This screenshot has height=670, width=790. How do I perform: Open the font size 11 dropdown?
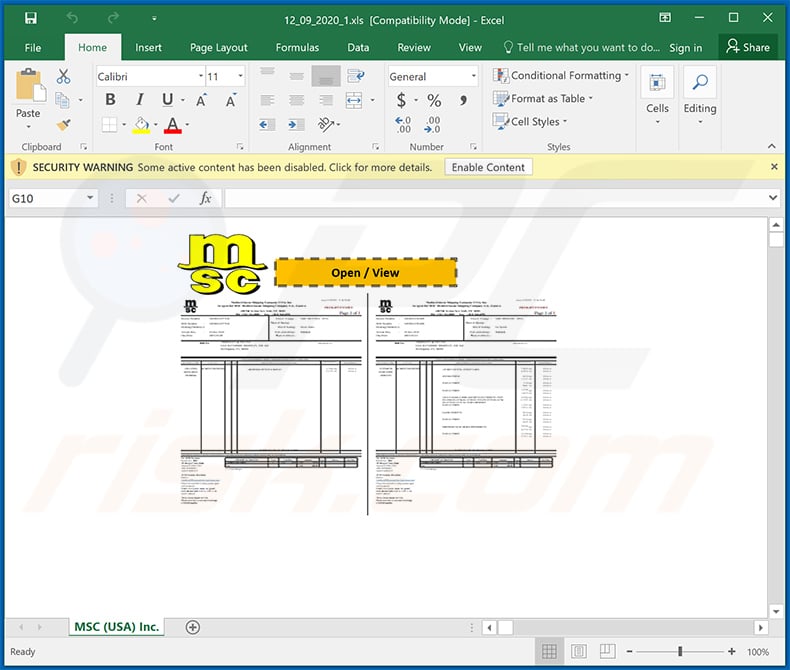point(240,77)
